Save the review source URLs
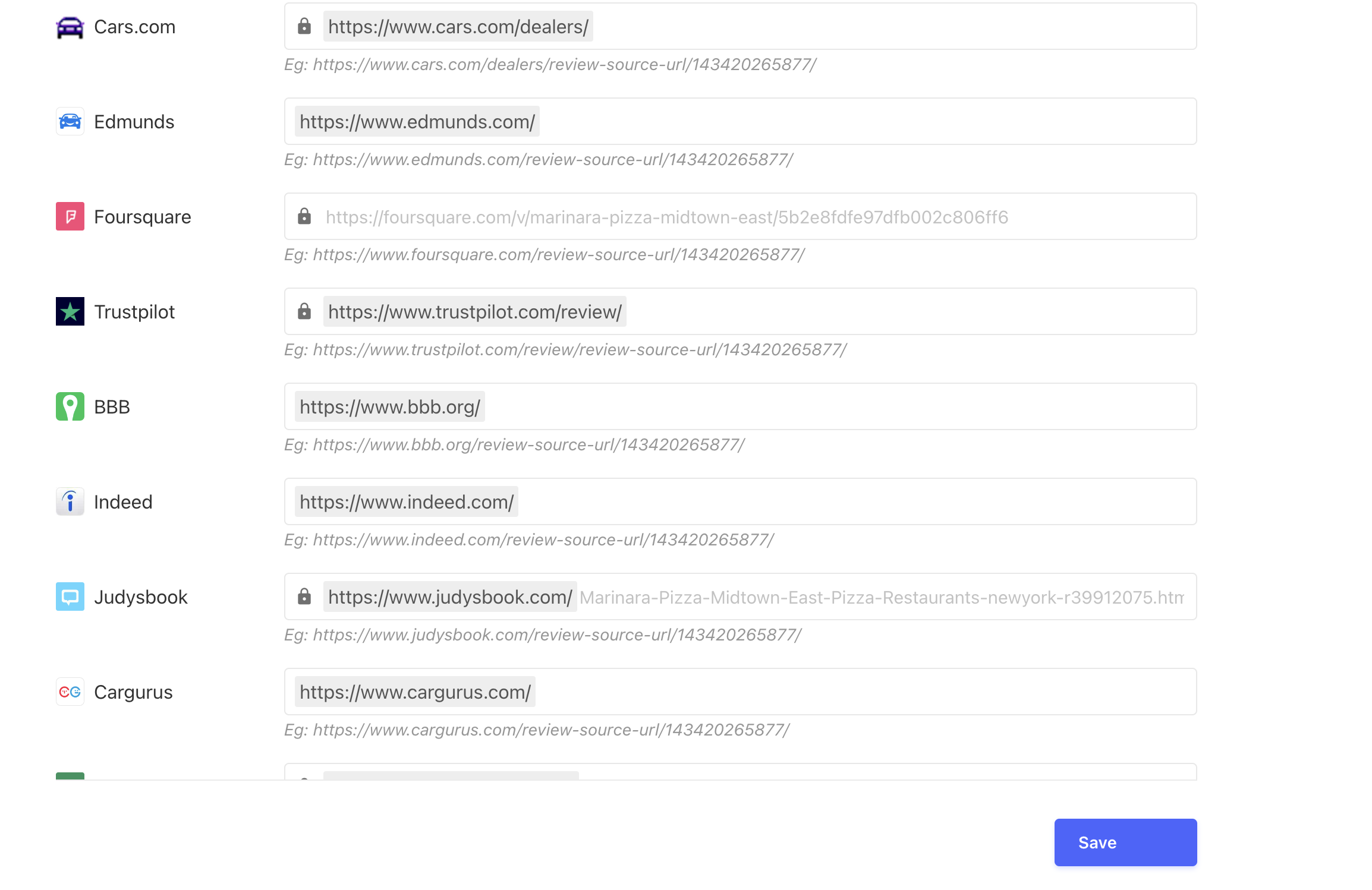This screenshot has height=890, width=1372. 1125,842
